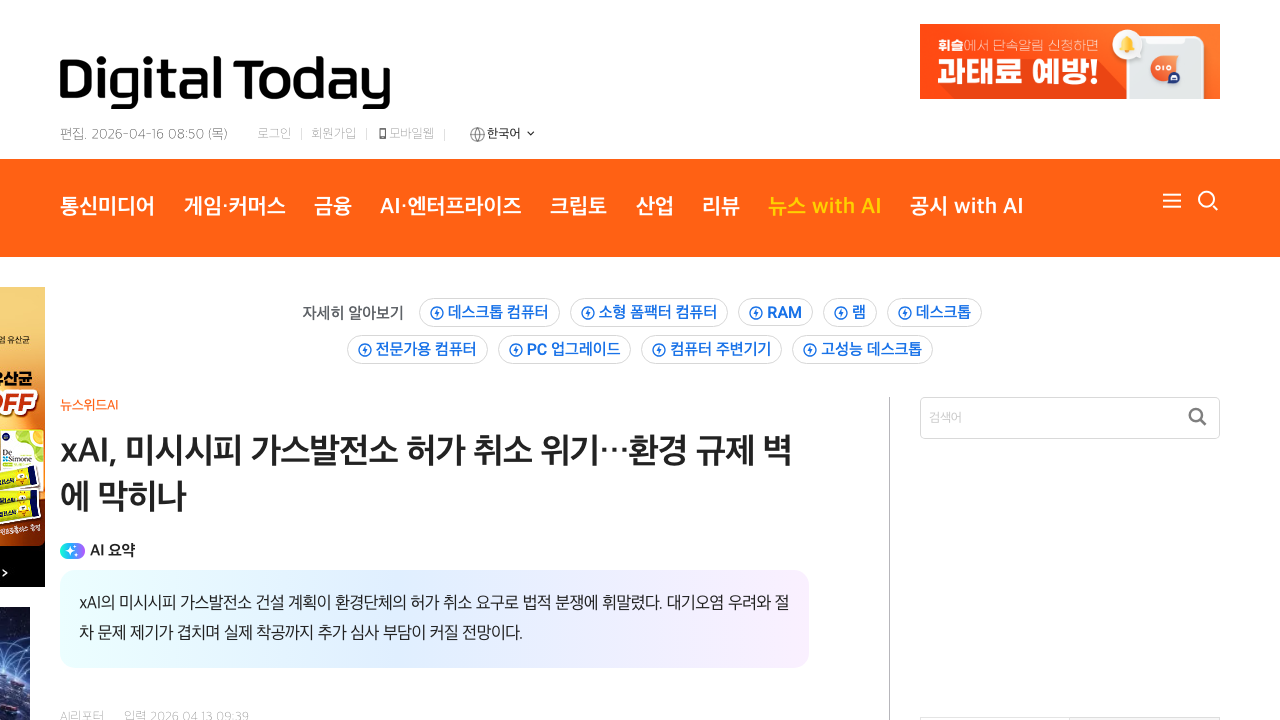Open the 크립토 menu
The image size is (1280, 720).
578,206
